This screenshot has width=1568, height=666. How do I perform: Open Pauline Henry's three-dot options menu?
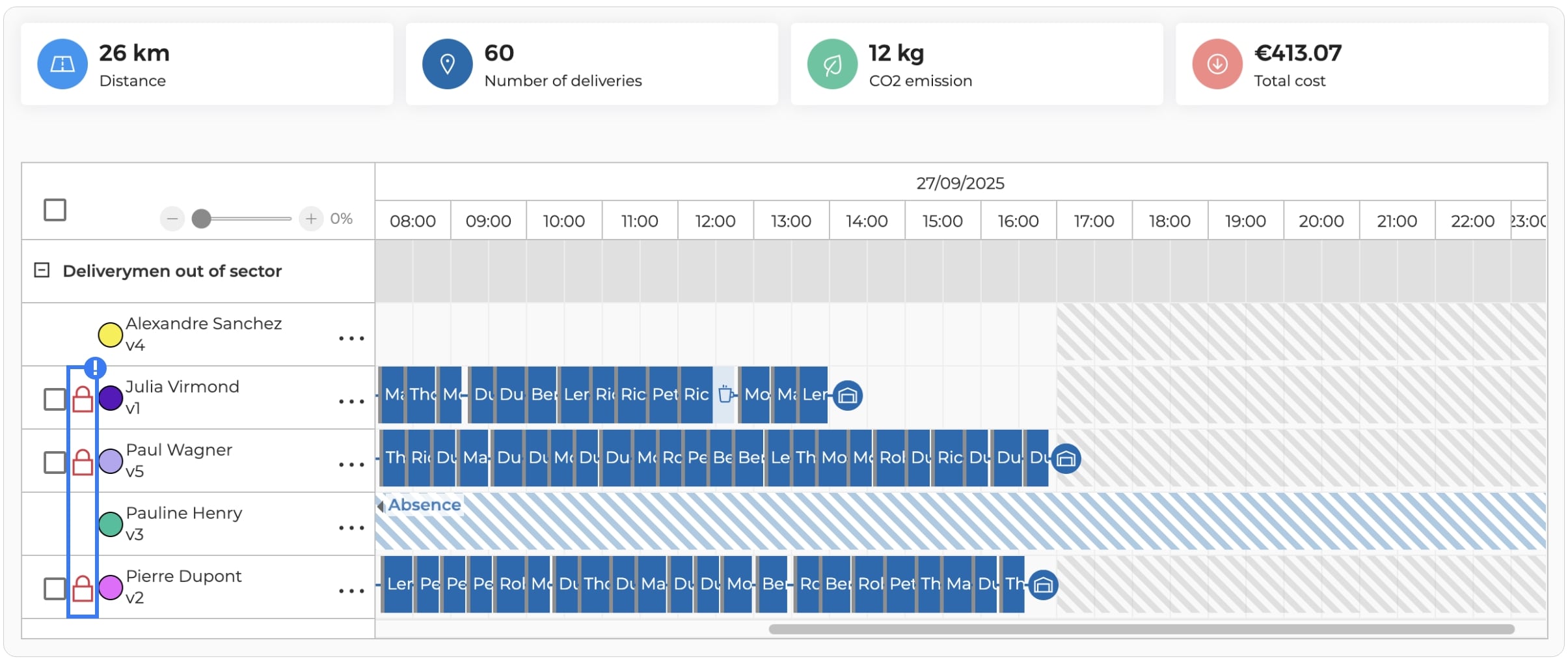pyautogui.click(x=351, y=527)
